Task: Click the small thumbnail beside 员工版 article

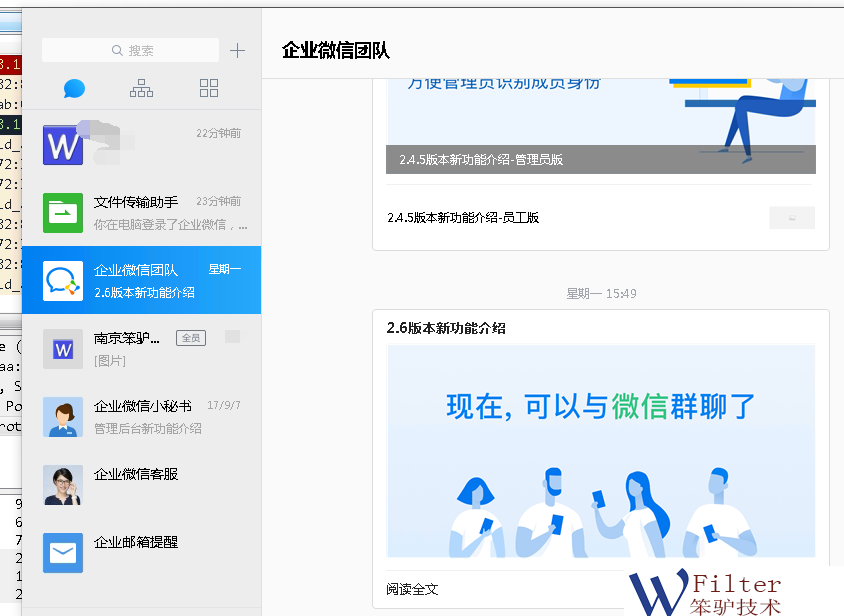Action: pyautogui.click(x=792, y=217)
